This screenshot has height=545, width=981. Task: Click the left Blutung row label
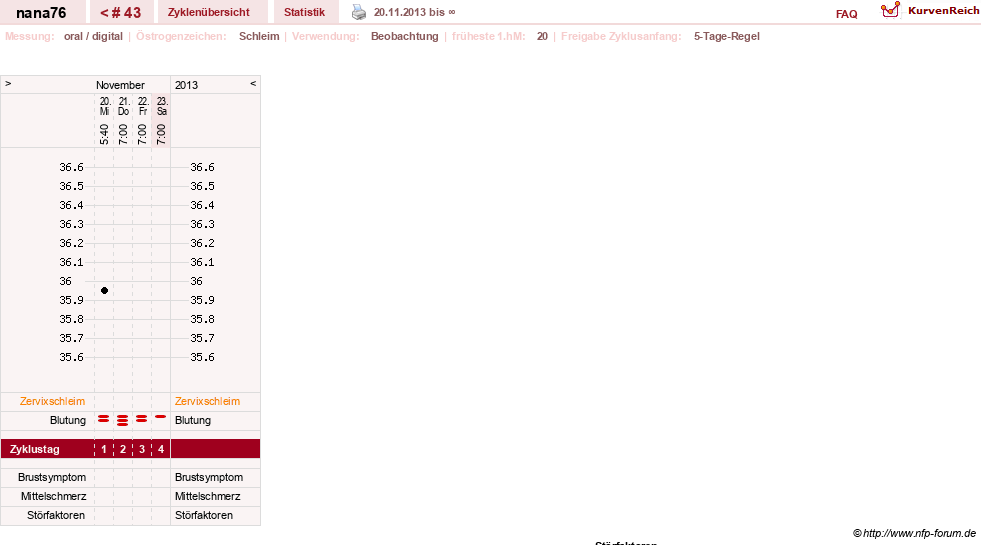pyautogui.click(x=68, y=420)
